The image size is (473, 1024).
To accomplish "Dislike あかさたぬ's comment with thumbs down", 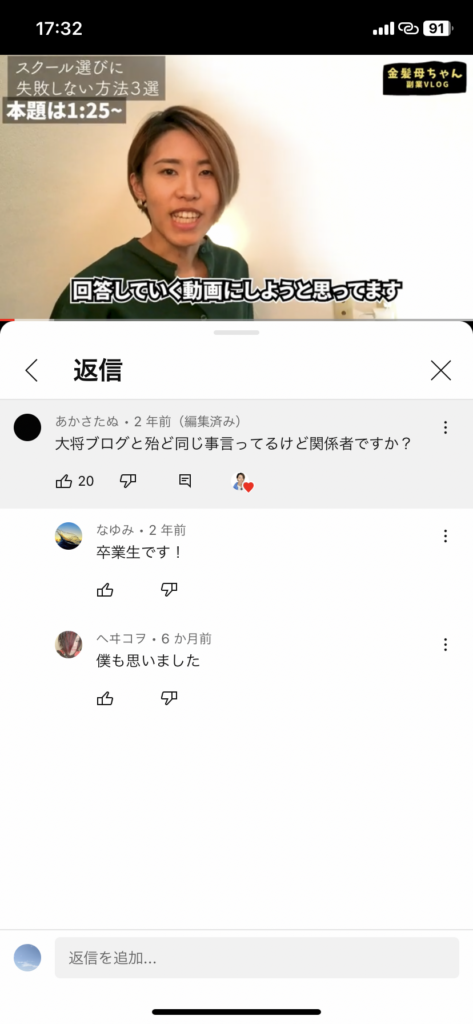I will (128, 482).
